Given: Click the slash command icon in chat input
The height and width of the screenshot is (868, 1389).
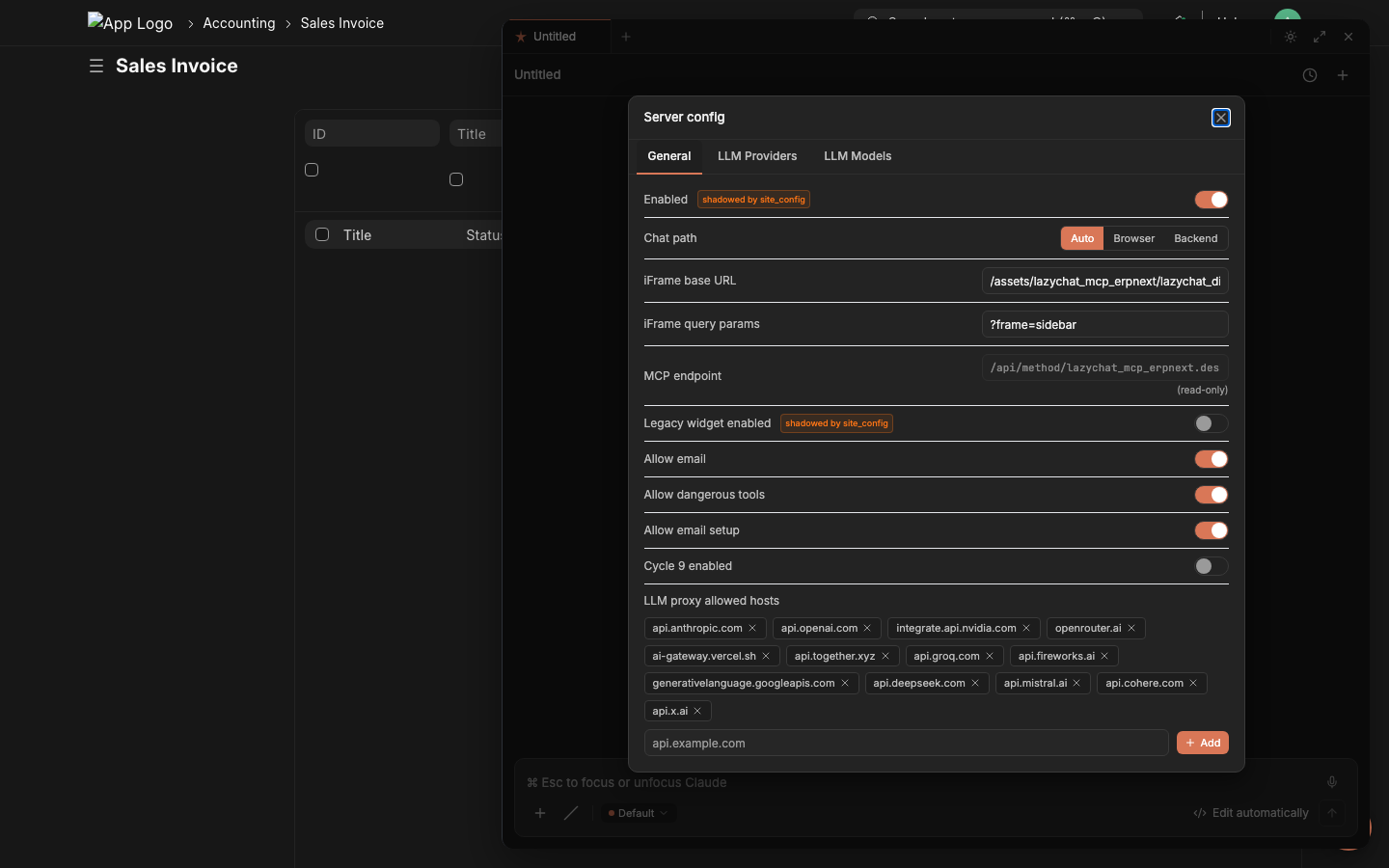Looking at the screenshot, I should click(571, 813).
